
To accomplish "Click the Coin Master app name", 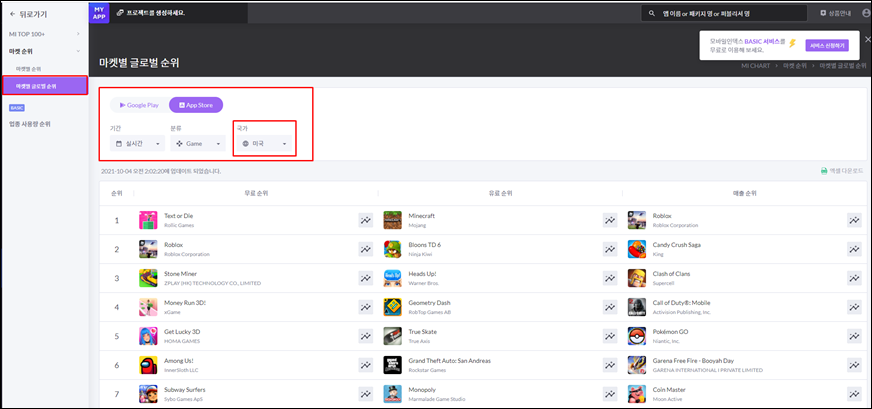I will pos(669,390).
